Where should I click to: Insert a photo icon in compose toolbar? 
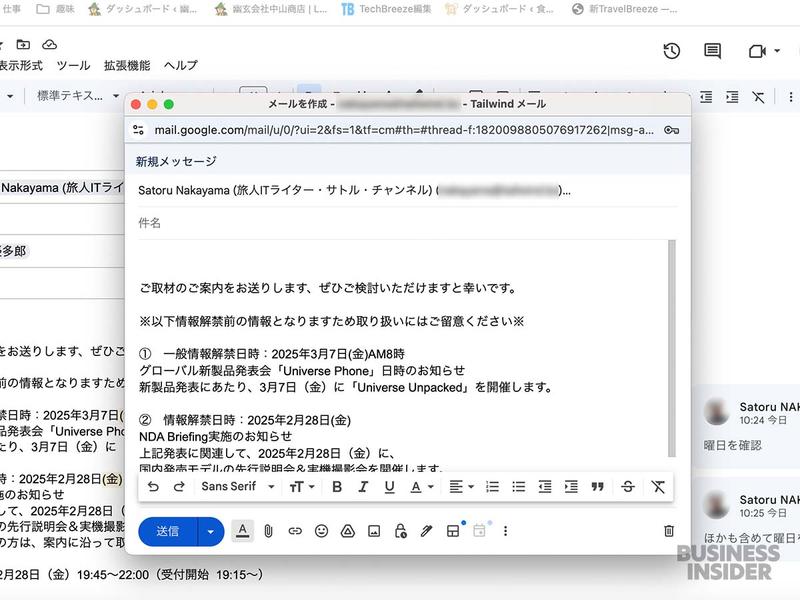374,531
